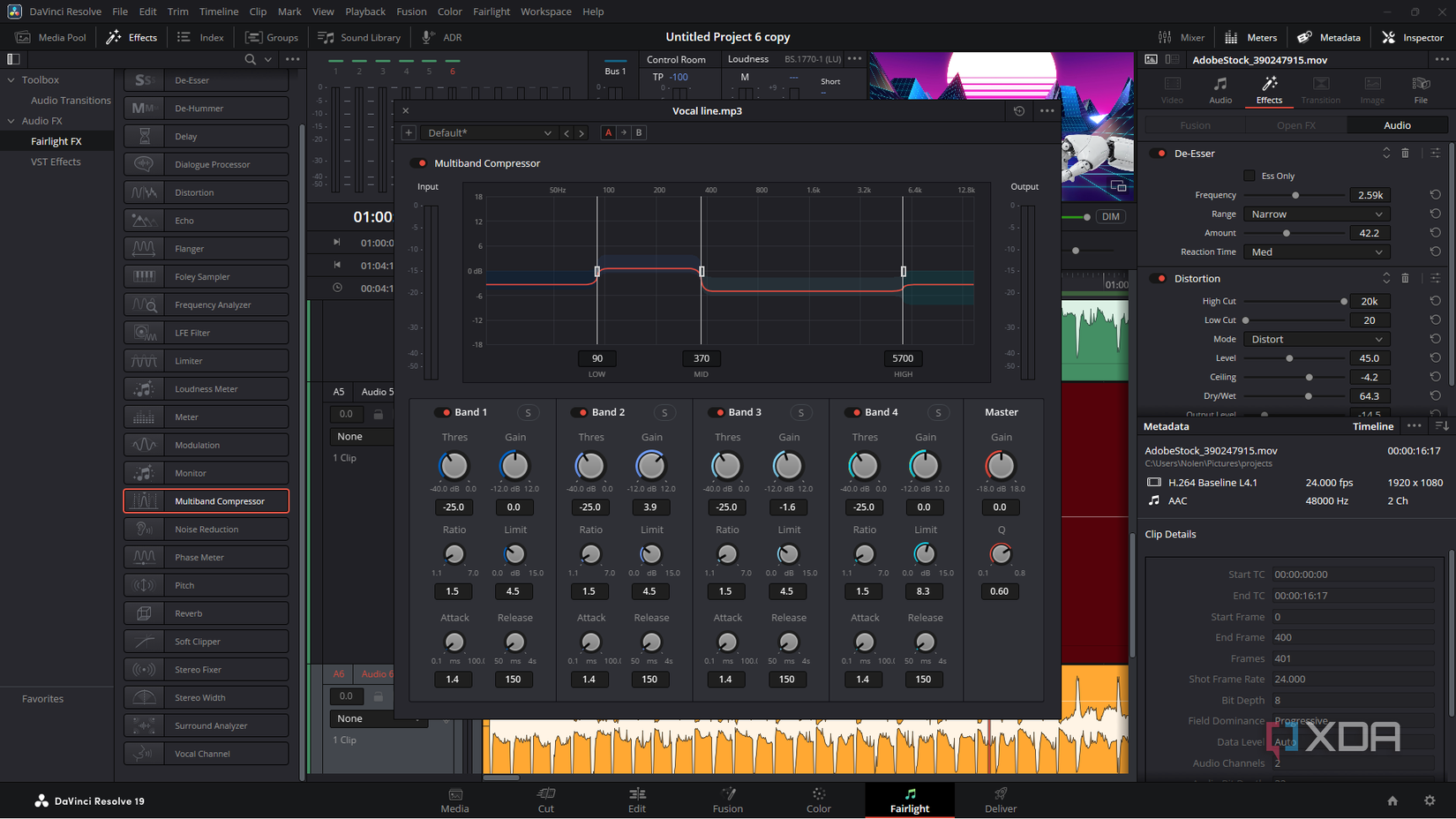Open the Media Pool panel
Viewport: 1456px width, 819px height.
pos(50,37)
